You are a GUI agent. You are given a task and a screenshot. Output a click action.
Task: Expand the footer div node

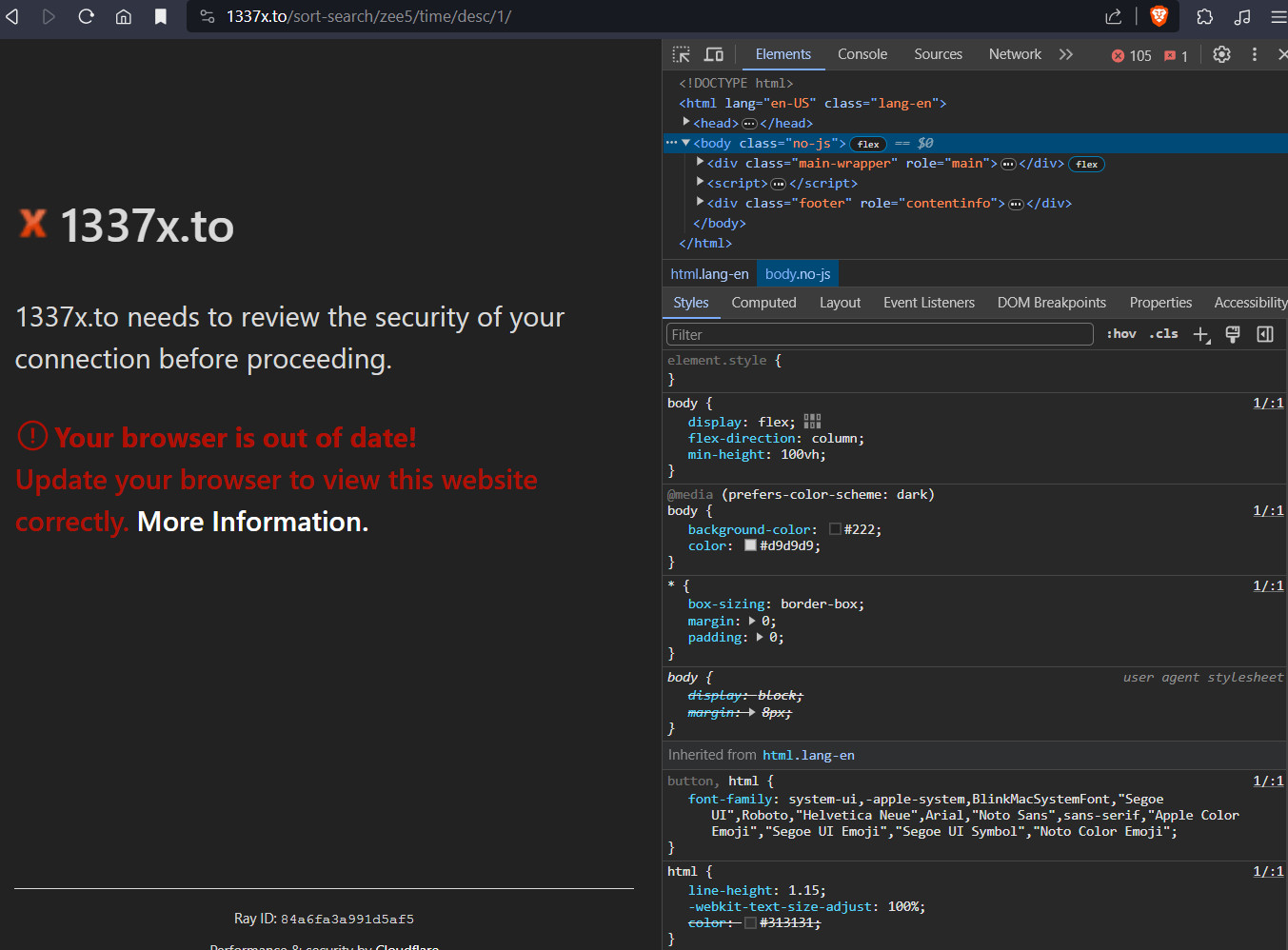[x=701, y=203]
